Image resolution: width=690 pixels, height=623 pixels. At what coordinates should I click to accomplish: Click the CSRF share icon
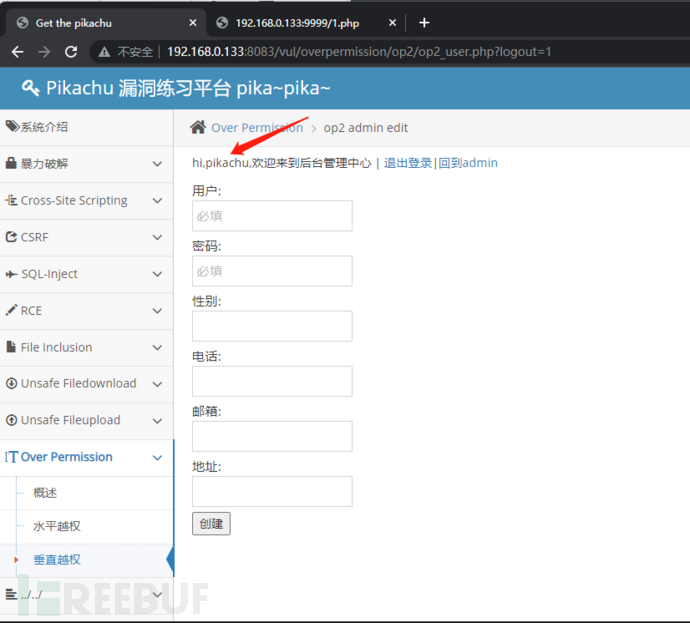coord(11,237)
